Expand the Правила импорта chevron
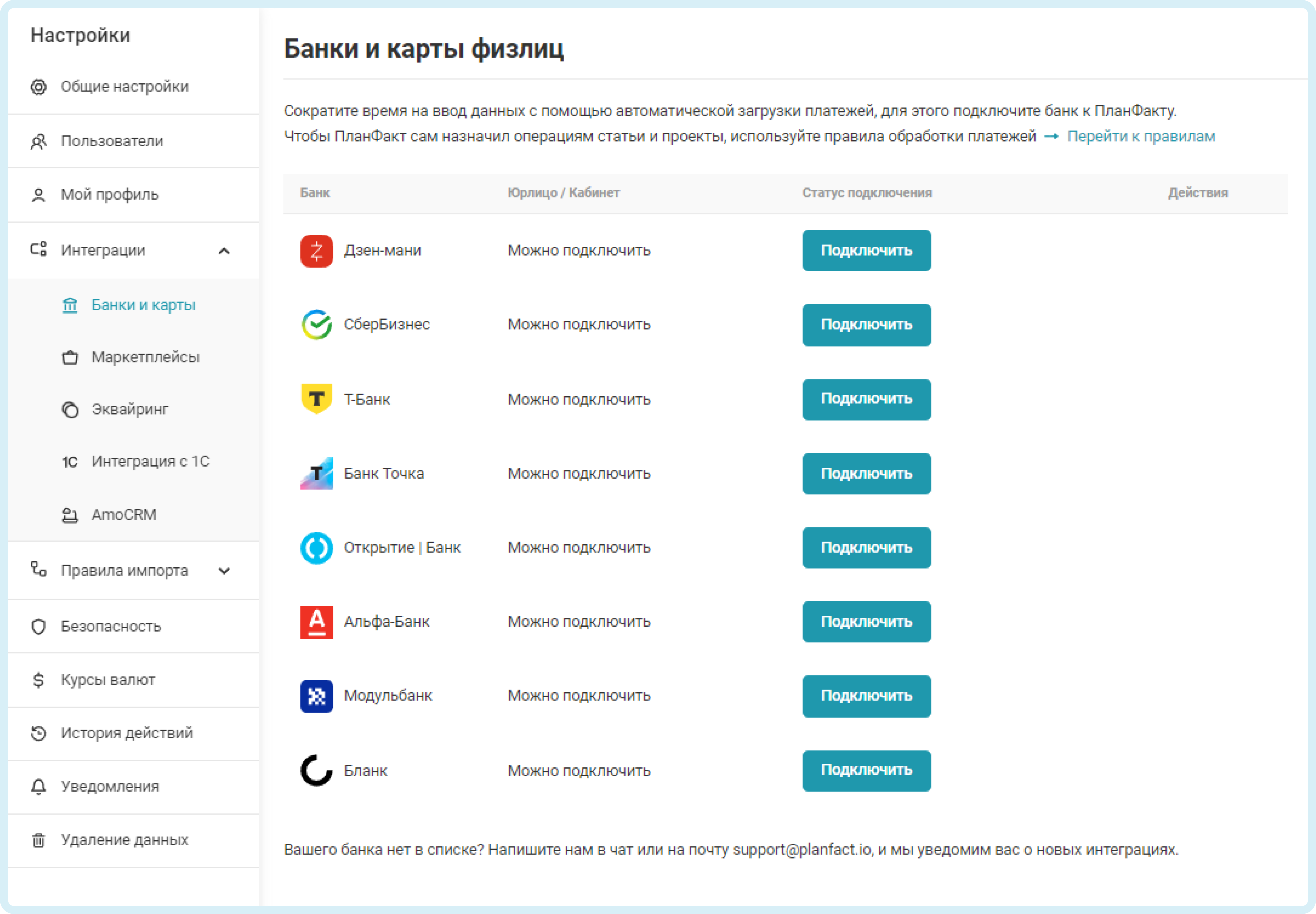1316x914 pixels. pyautogui.click(x=225, y=571)
